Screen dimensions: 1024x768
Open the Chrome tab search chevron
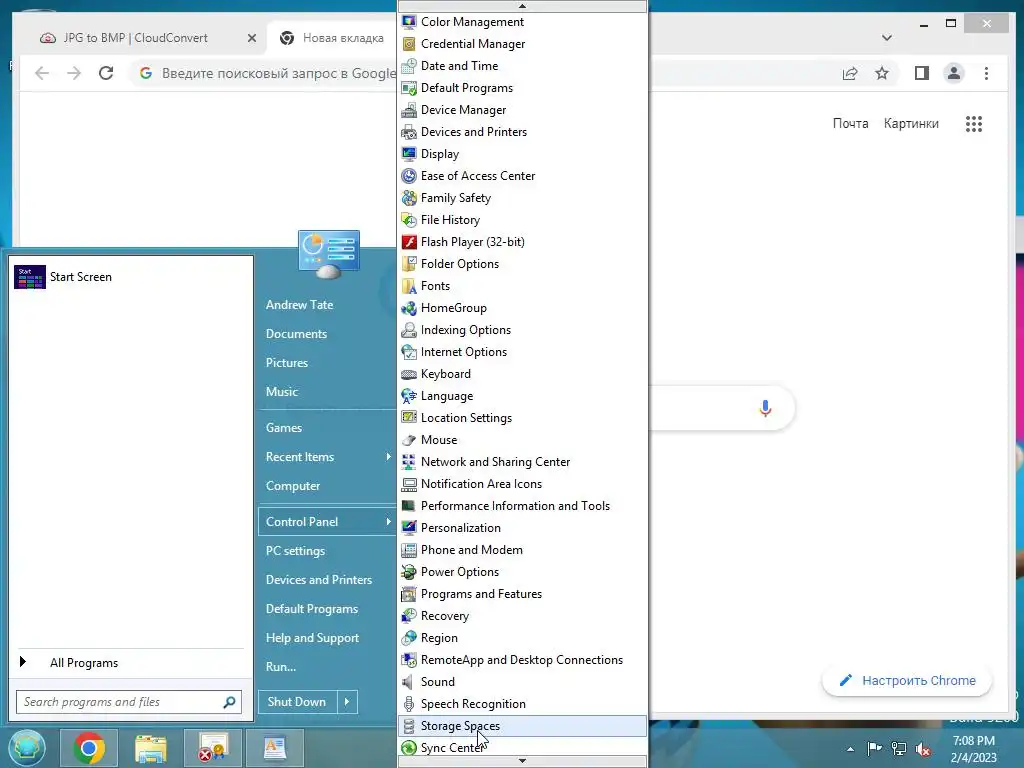click(x=886, y=38)
